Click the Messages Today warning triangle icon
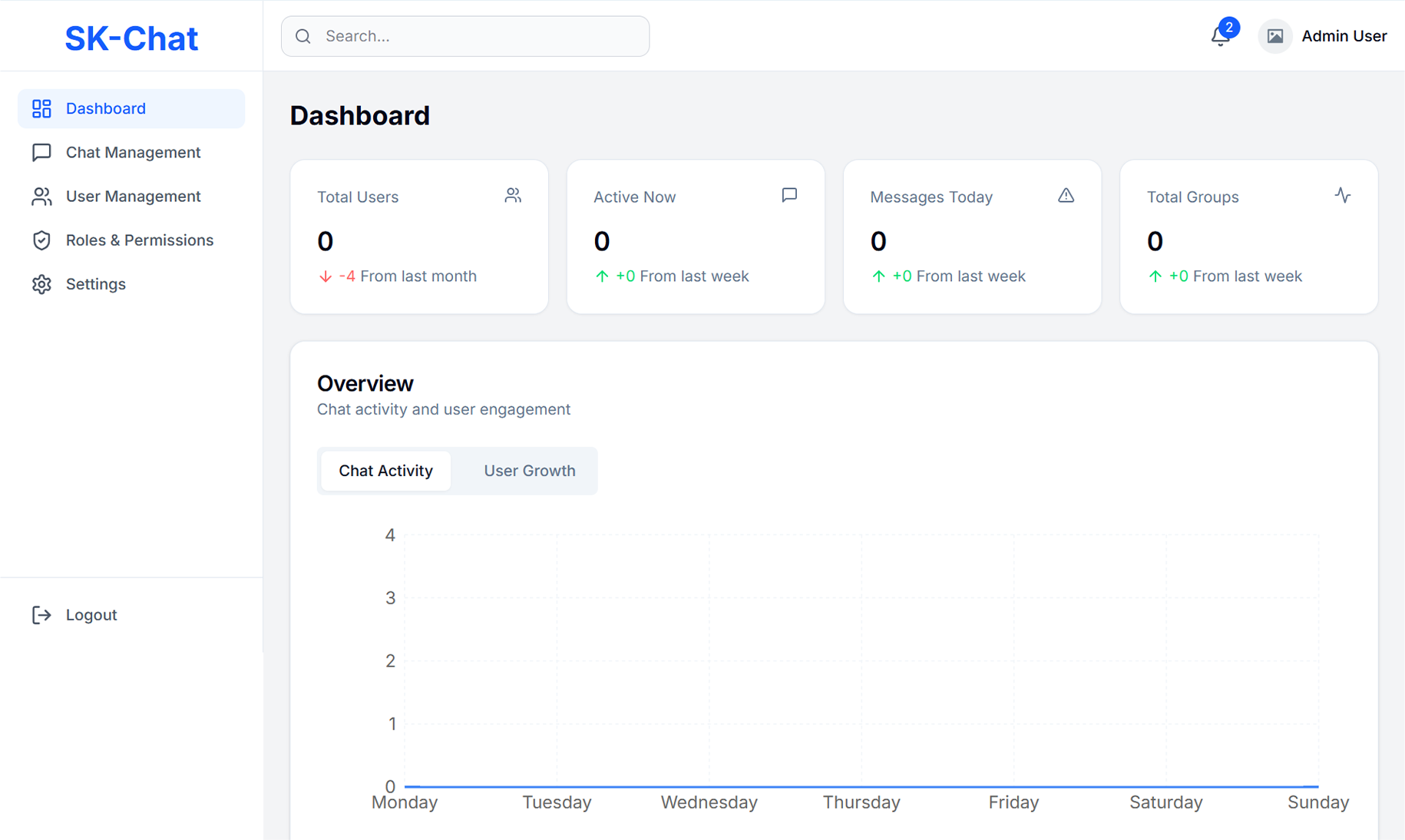 pos(1066,196)
